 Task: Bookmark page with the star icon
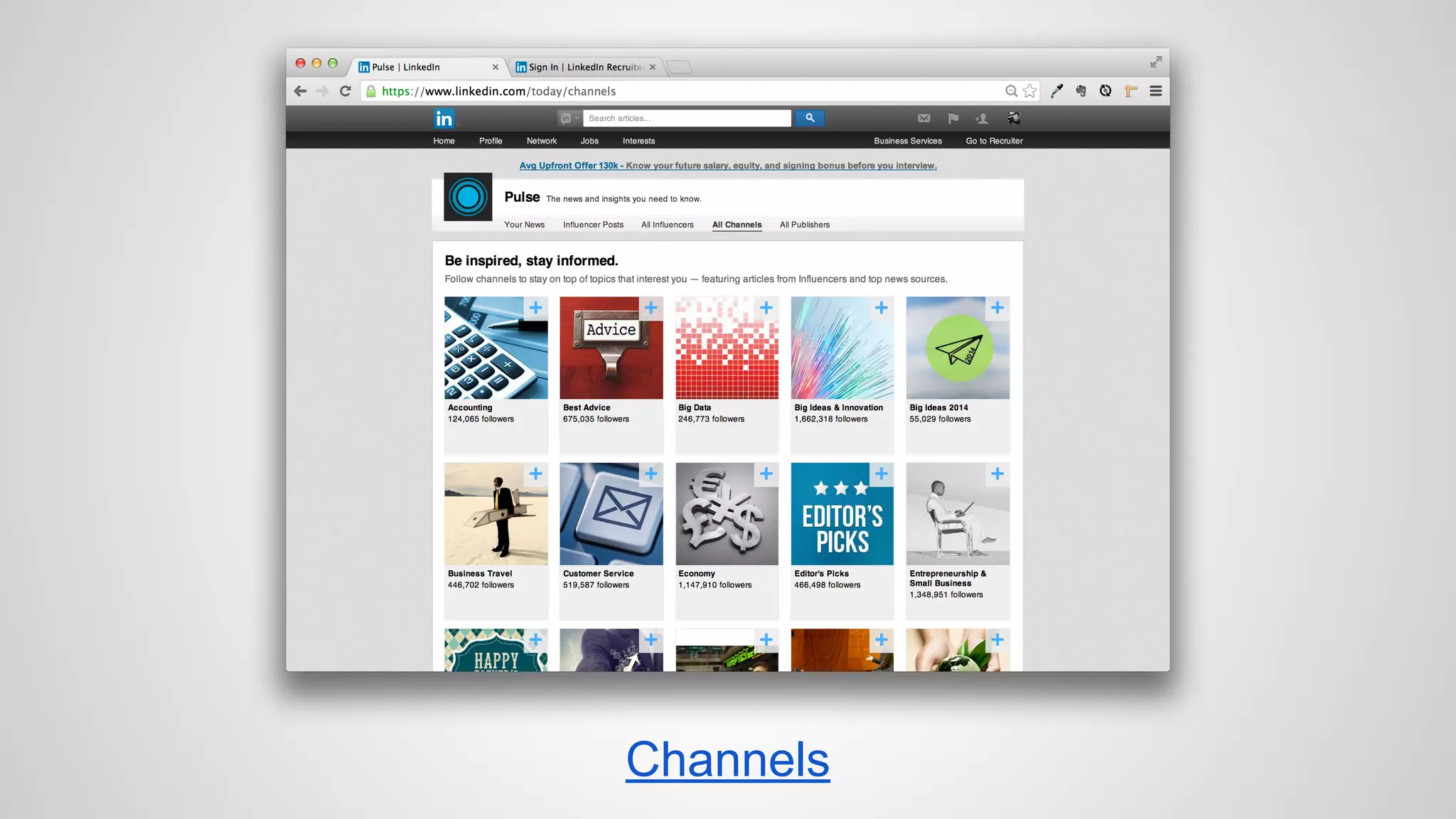tap(1029, 91)
